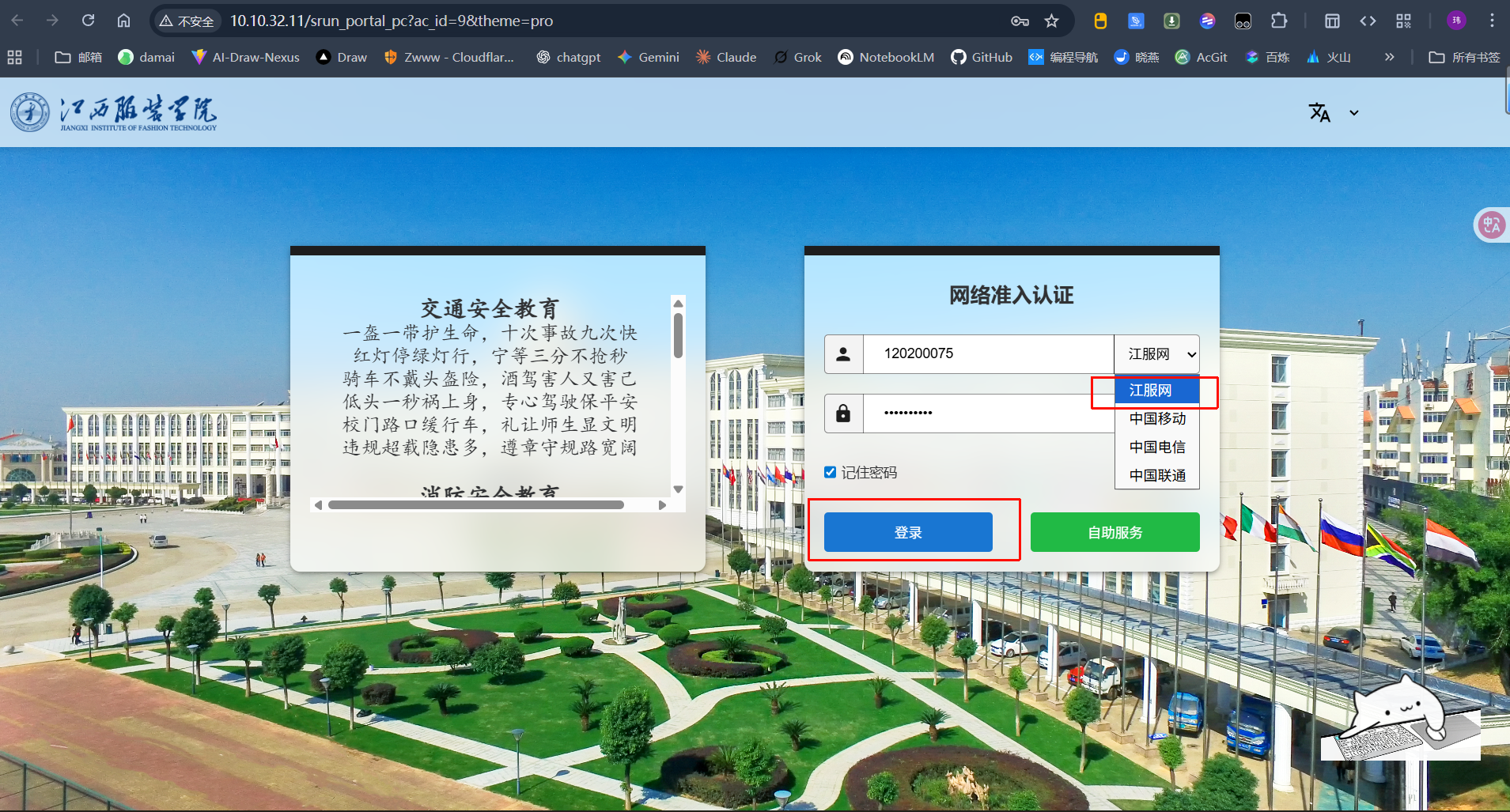1510x812 pixels.
Task: Show more bookmarks via double chevron
Action: pos(1389,57)
